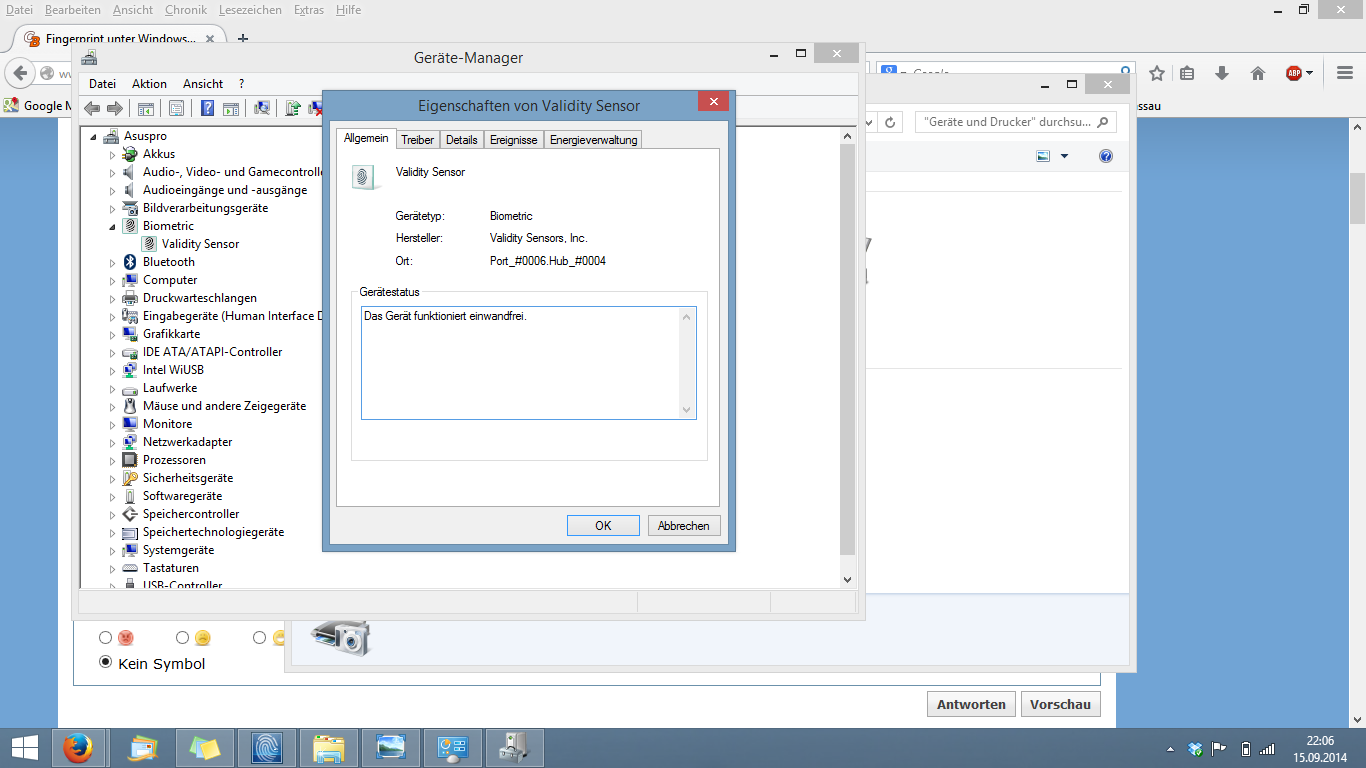Open a new Firefox tab with plus
This screenshot has width=1366, height=768.
[x=242, y=39]
